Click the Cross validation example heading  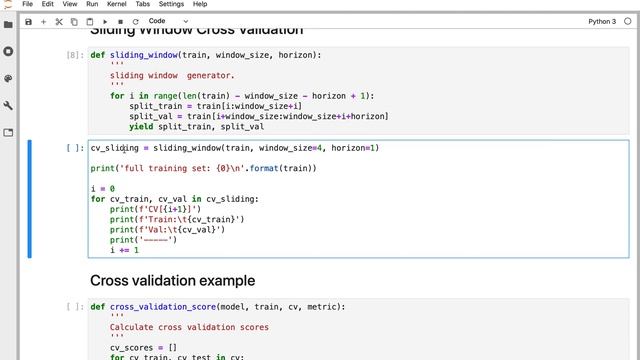173,281
